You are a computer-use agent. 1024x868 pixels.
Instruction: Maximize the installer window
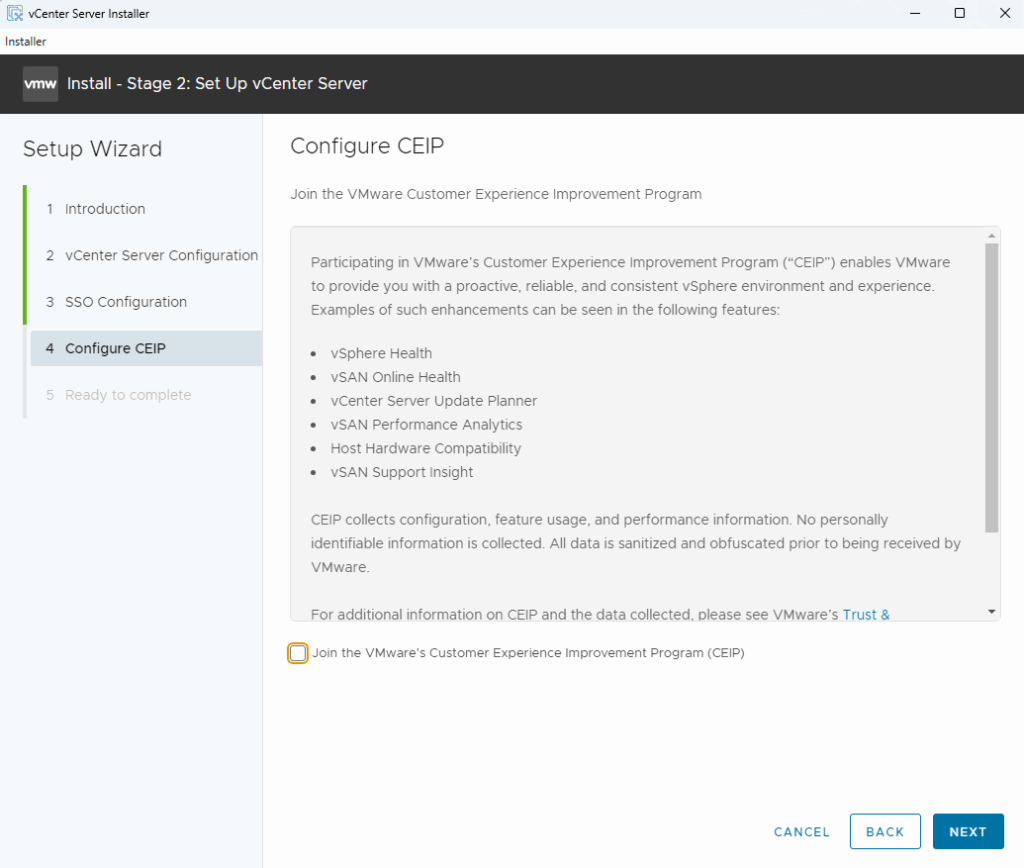pos(959,13)
